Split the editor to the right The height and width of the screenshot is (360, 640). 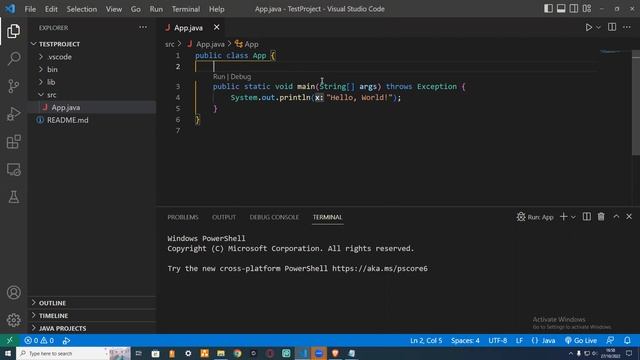click(x=612, y=27)
